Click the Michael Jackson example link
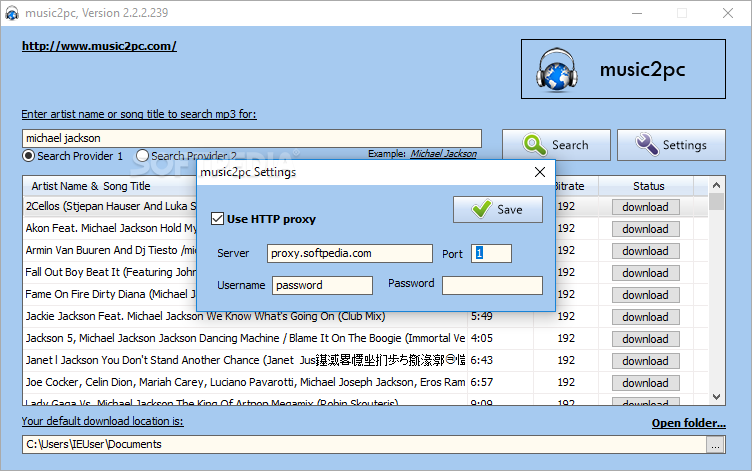This screenshot has width=752, height=471. (444, 153)
